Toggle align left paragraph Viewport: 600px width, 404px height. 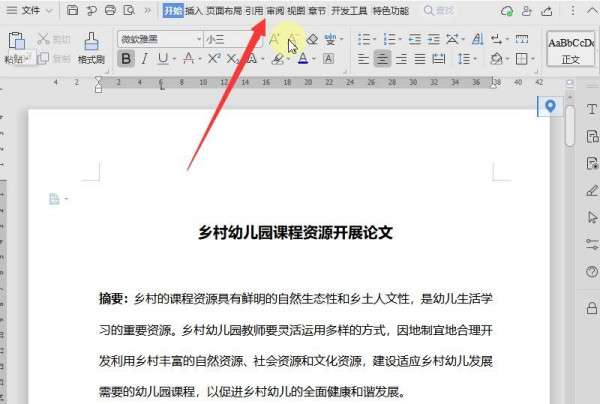(x=364, y=59)
